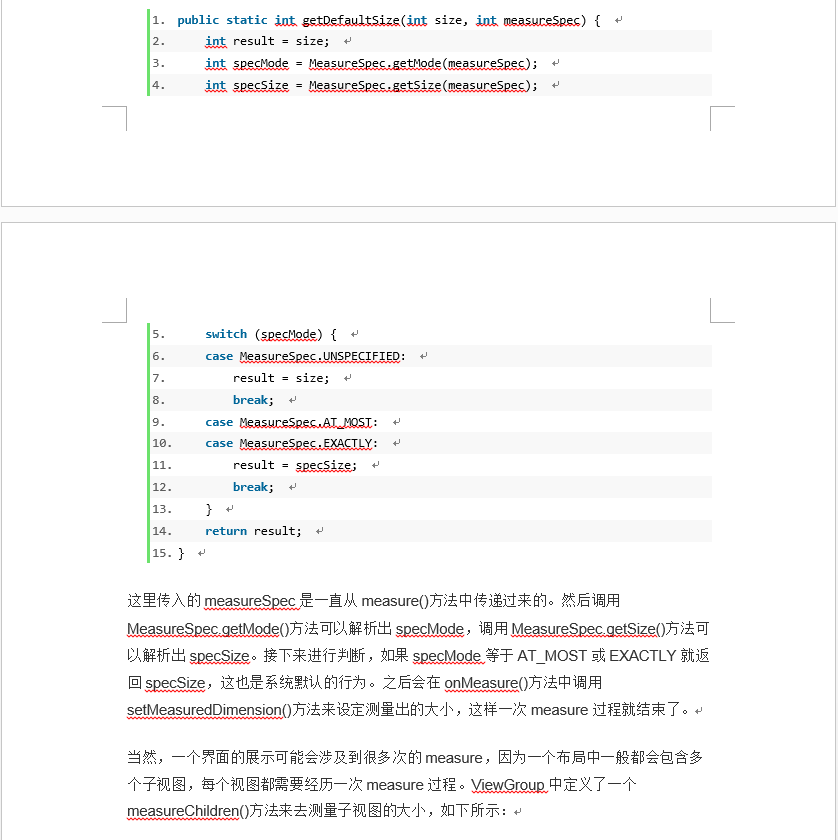Image resolution: width=838 pixels, height=840 pixels.
Task: Click 'specSize' after 回 in paragraph
Action: (175, 683)
